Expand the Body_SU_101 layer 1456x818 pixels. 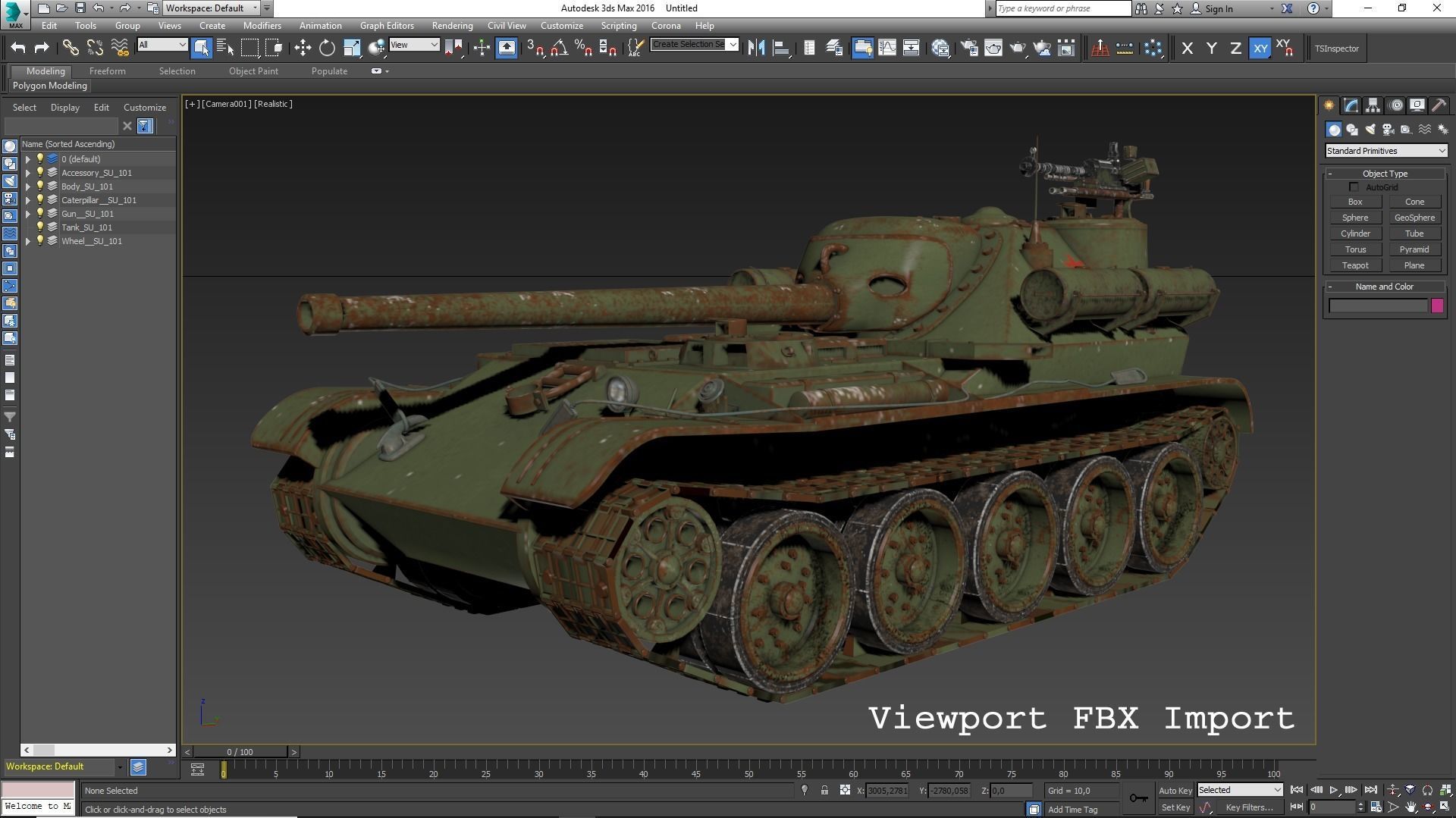click(x=28, y=186)
